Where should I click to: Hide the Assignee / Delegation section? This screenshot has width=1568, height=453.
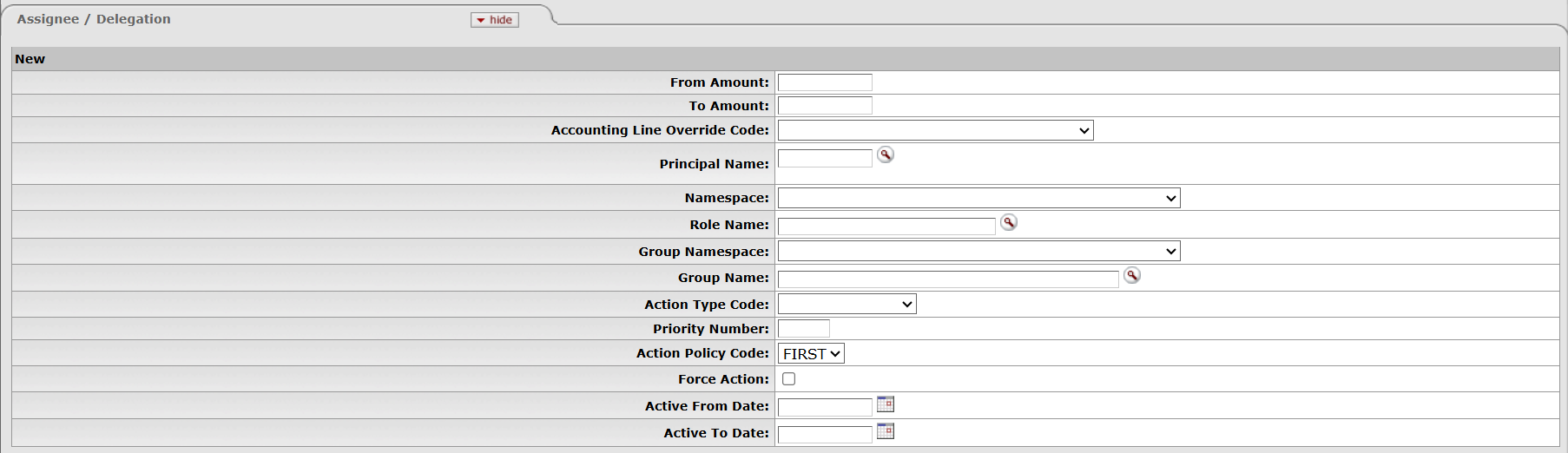(x=495, y=20)
